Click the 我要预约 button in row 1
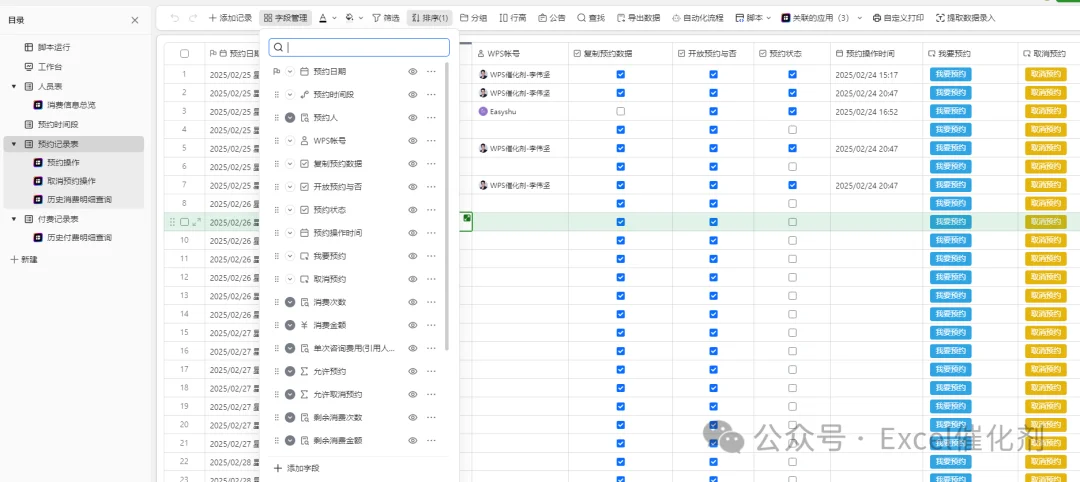 (951, 74)
